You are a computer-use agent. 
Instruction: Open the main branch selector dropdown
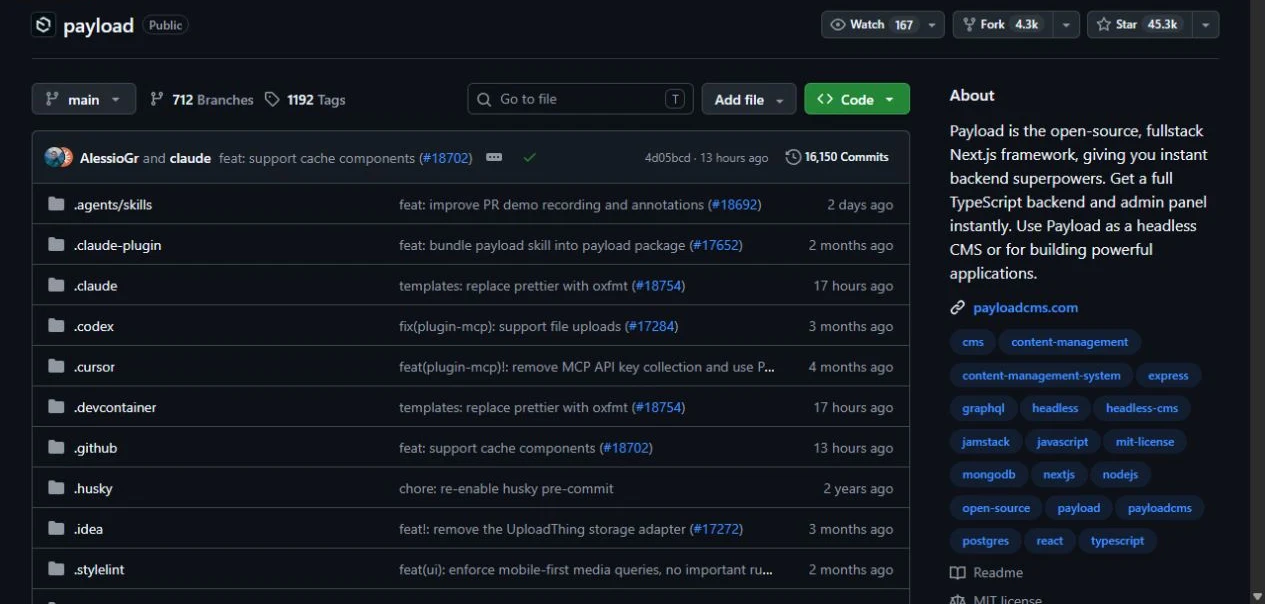point(83,99)
